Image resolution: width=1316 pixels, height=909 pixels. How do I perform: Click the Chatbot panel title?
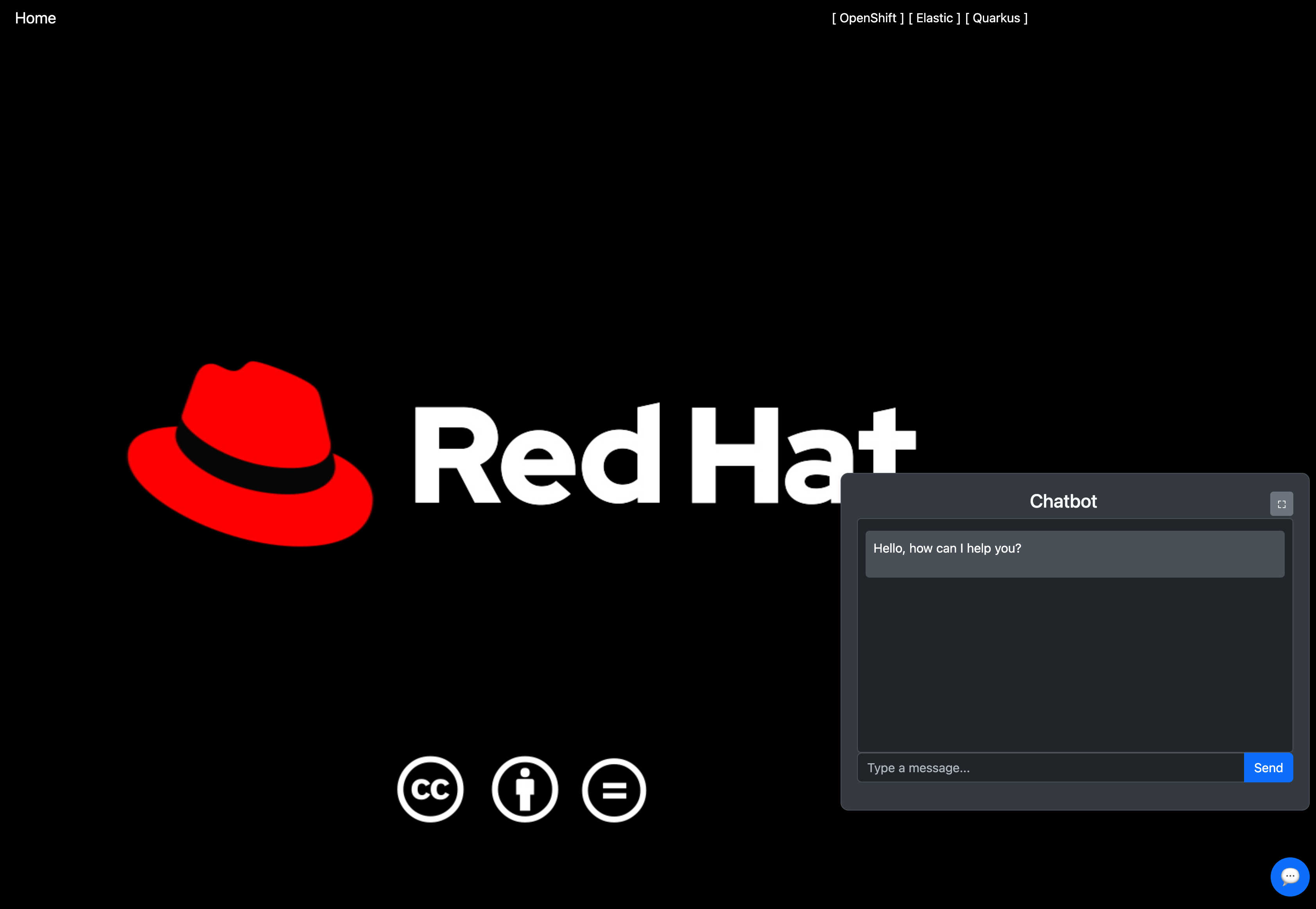(x=1063, y=501)
